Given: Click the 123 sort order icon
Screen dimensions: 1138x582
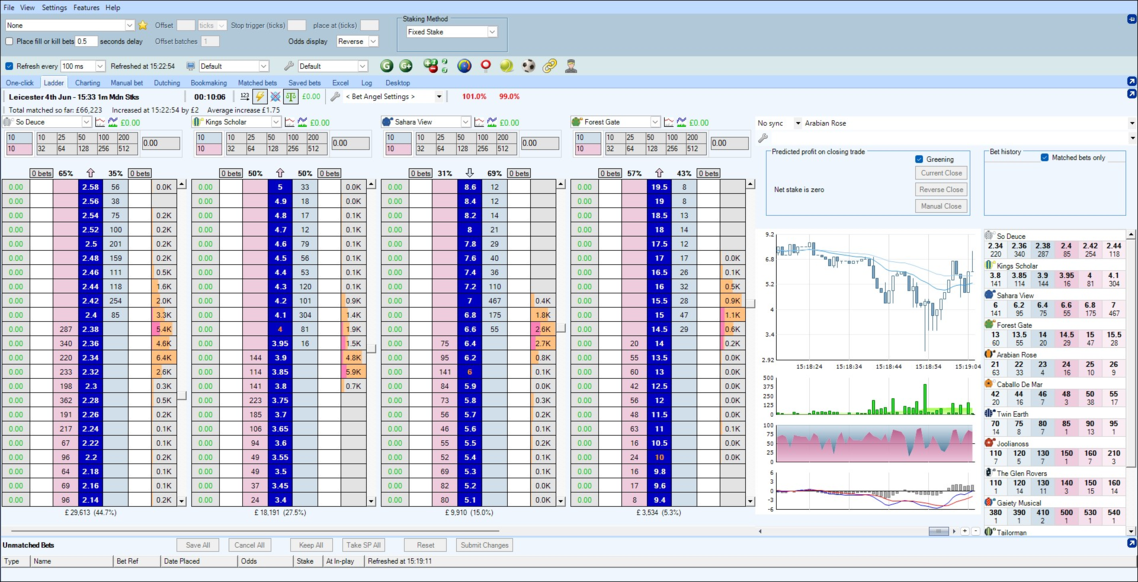Looking at the screenshot, I should [x=244, y=97].
